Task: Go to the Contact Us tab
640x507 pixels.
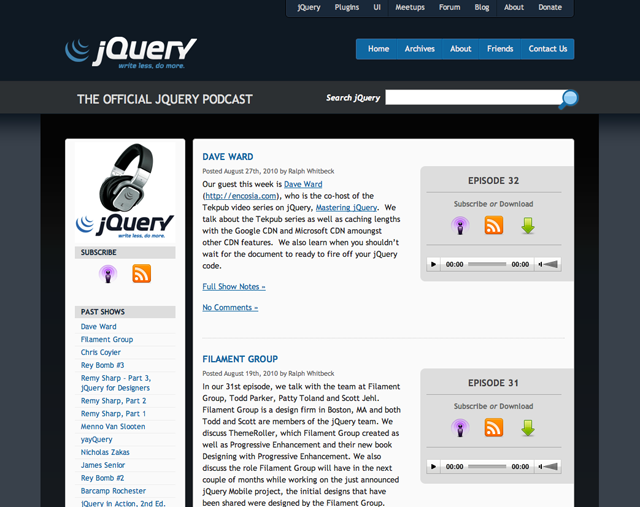Action: 548,49
